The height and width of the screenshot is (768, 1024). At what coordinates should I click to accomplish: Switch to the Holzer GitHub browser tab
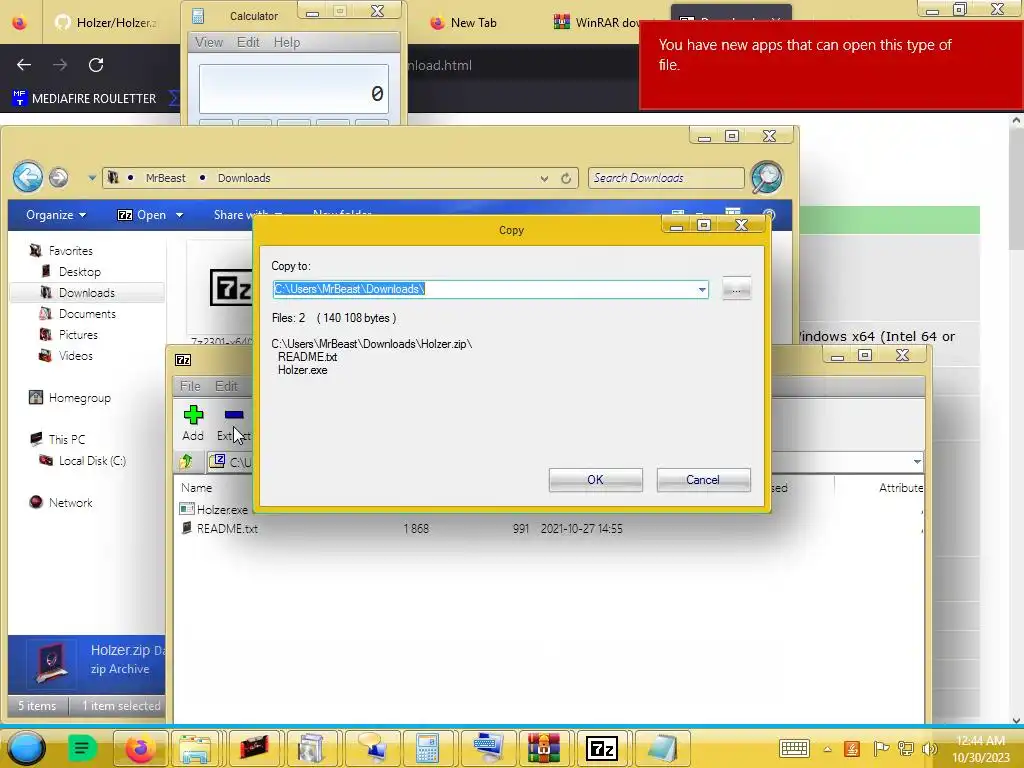click(108, 23)
